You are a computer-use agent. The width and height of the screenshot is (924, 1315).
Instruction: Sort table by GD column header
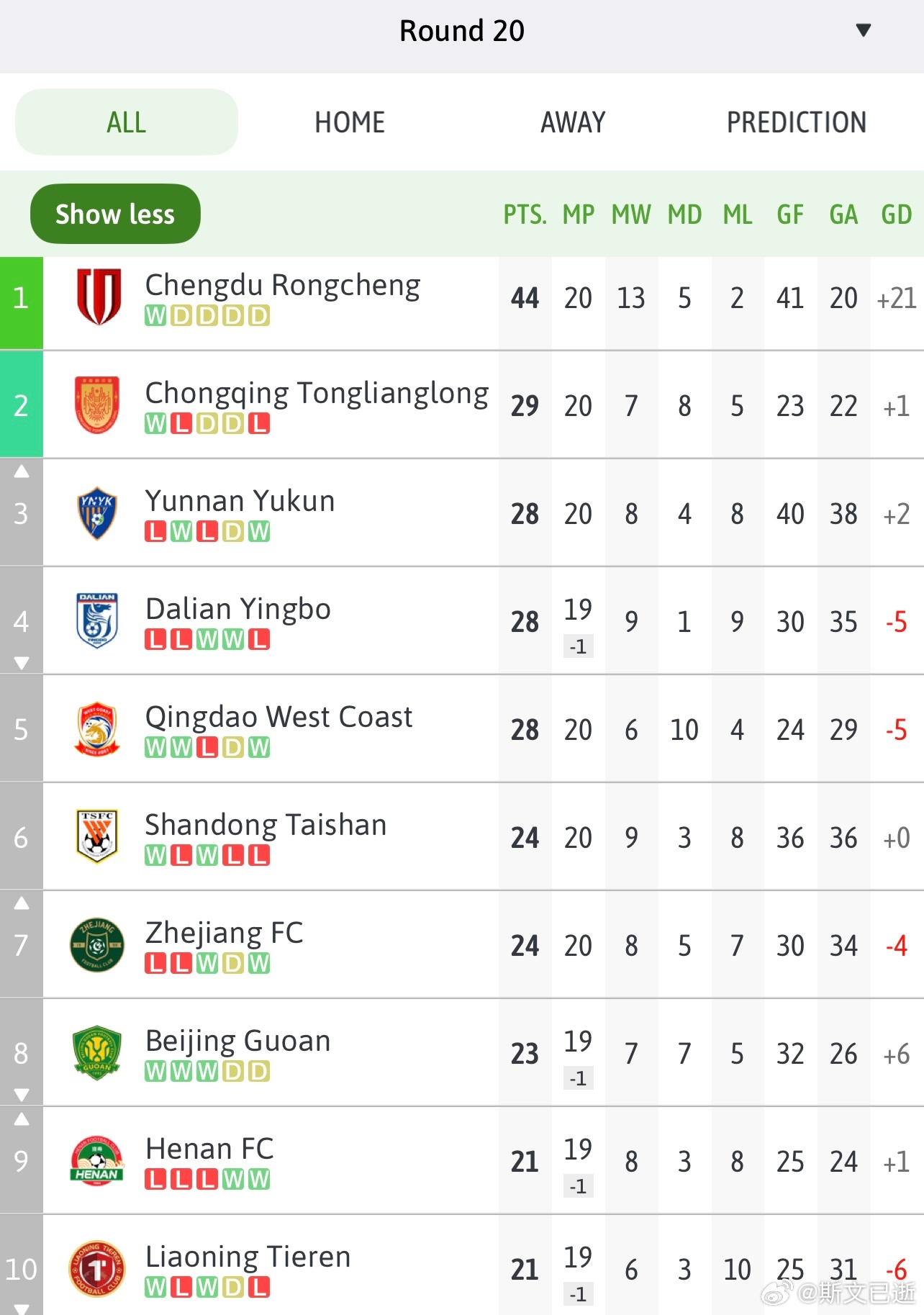(897, 214)
